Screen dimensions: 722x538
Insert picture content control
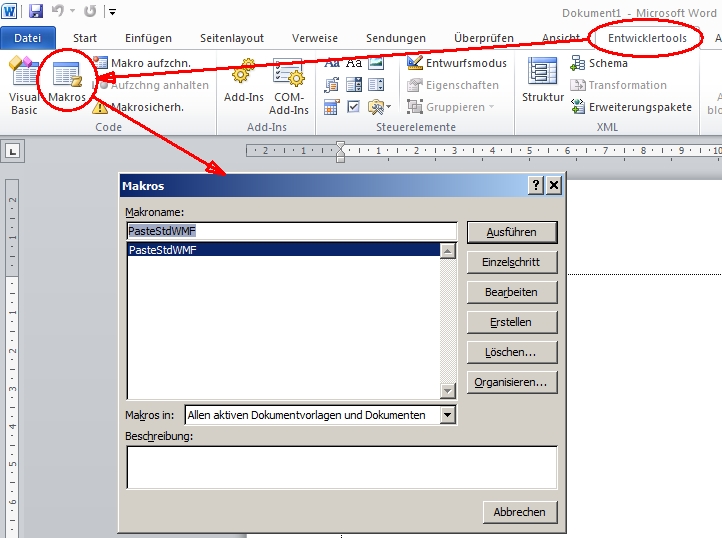click(376, 63)
